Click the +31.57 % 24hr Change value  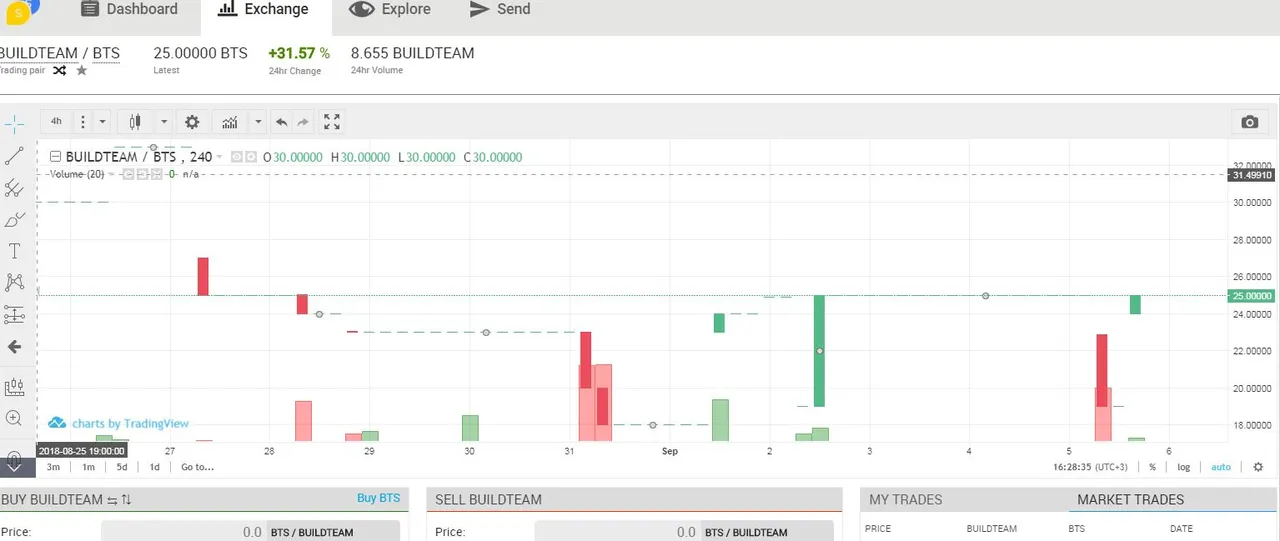pyautogui.click(x=299, y=53)
